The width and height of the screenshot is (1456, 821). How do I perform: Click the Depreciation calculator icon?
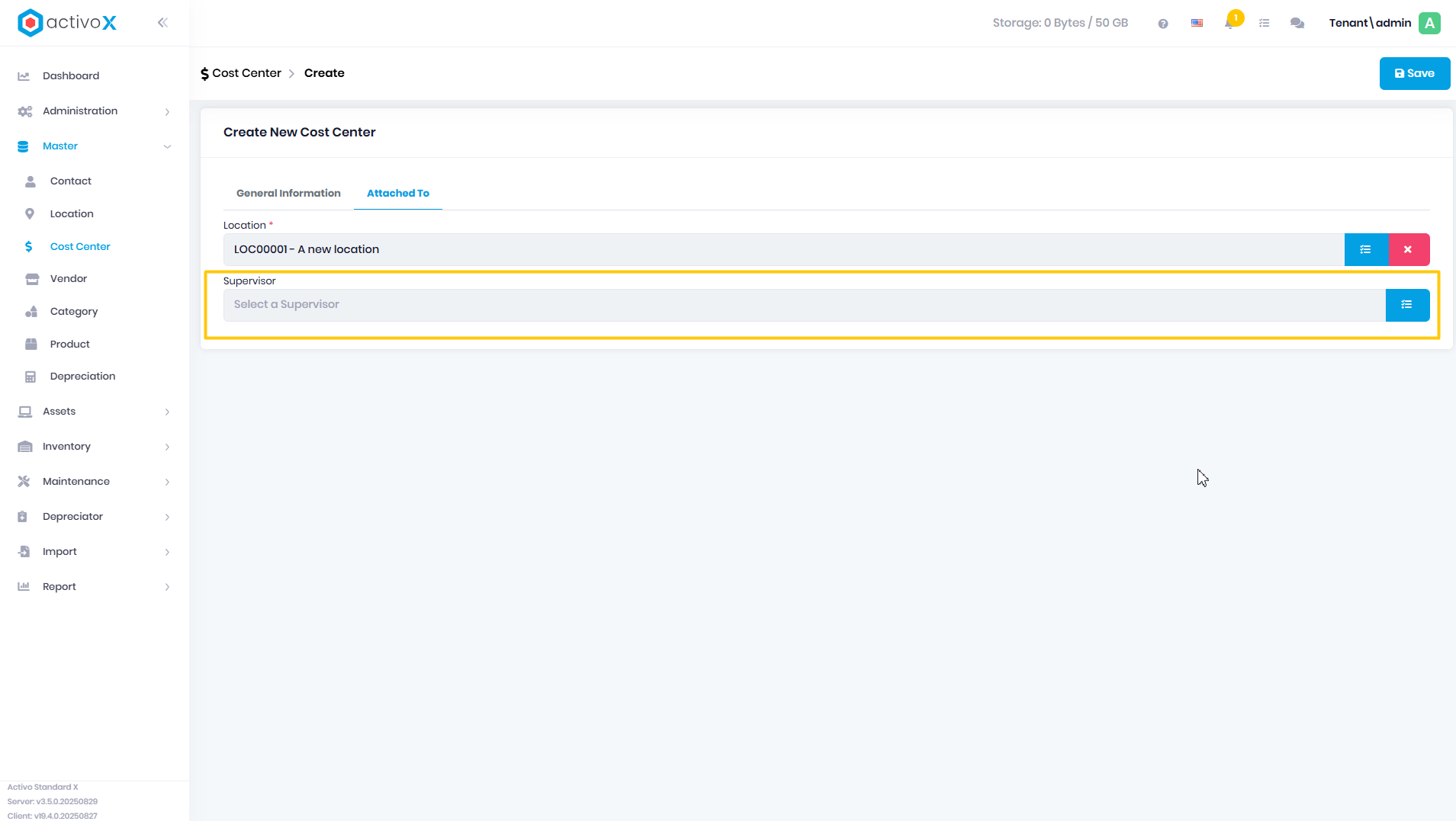click(x=31, y=377)
